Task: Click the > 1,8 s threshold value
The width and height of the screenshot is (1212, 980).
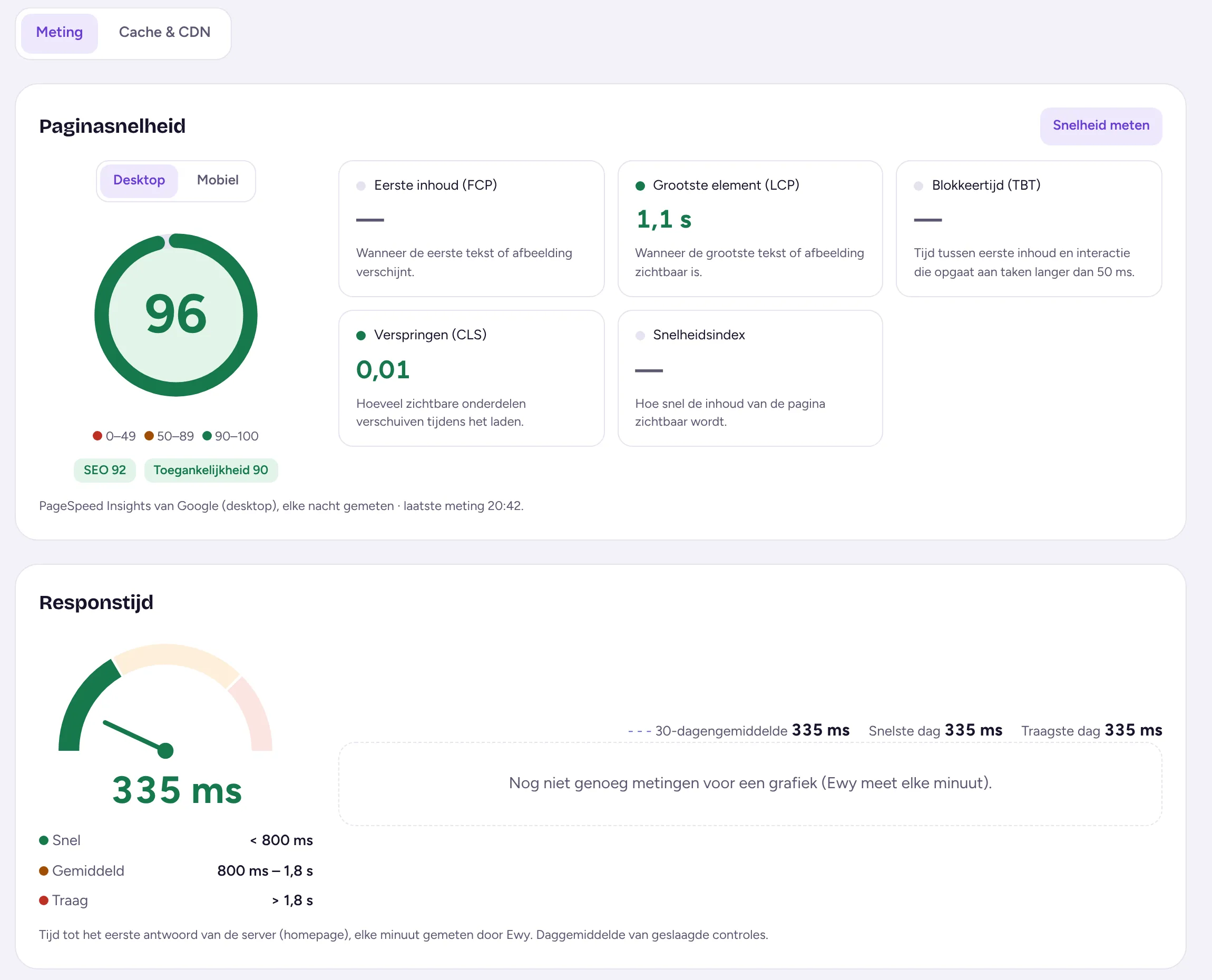Action: click(292, 900)
